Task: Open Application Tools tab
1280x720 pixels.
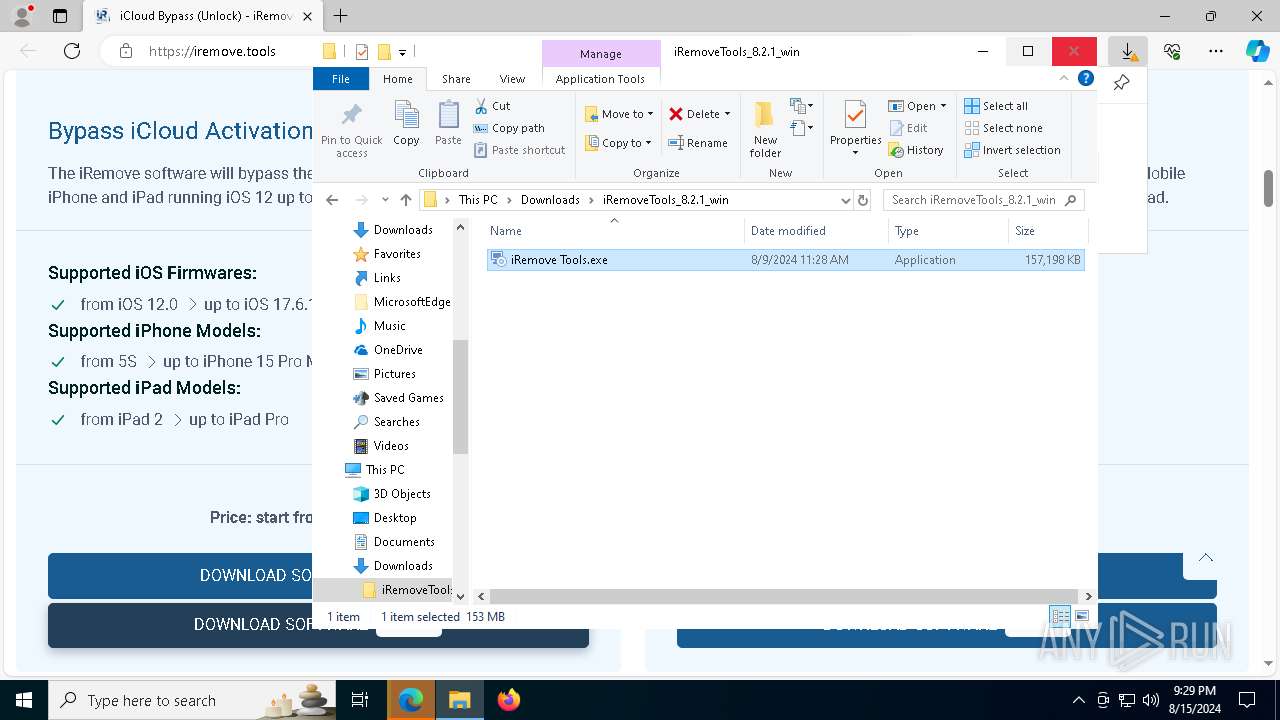Action: [600, 79]
